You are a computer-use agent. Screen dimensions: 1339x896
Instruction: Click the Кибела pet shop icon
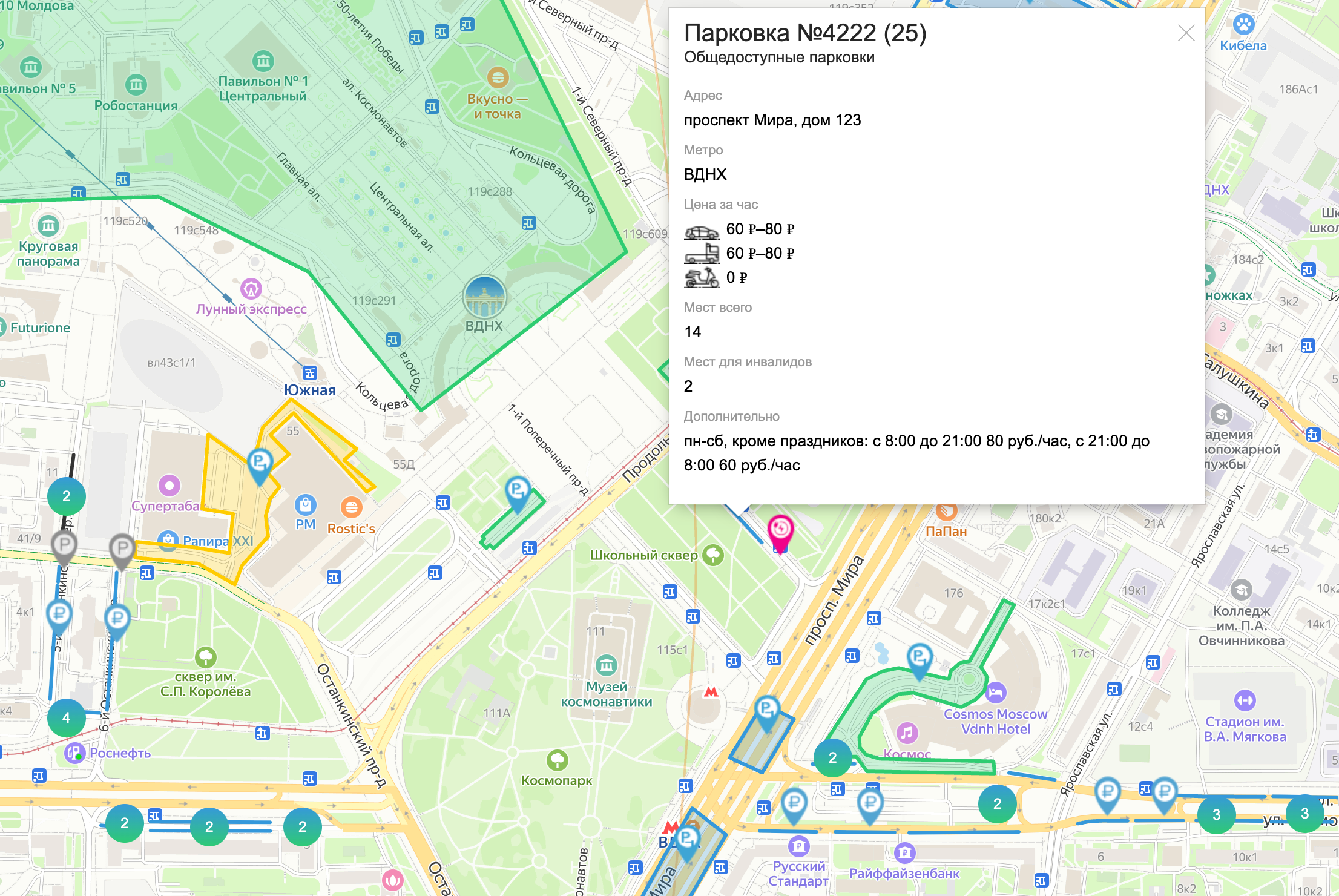click(x=1244, y=24)
